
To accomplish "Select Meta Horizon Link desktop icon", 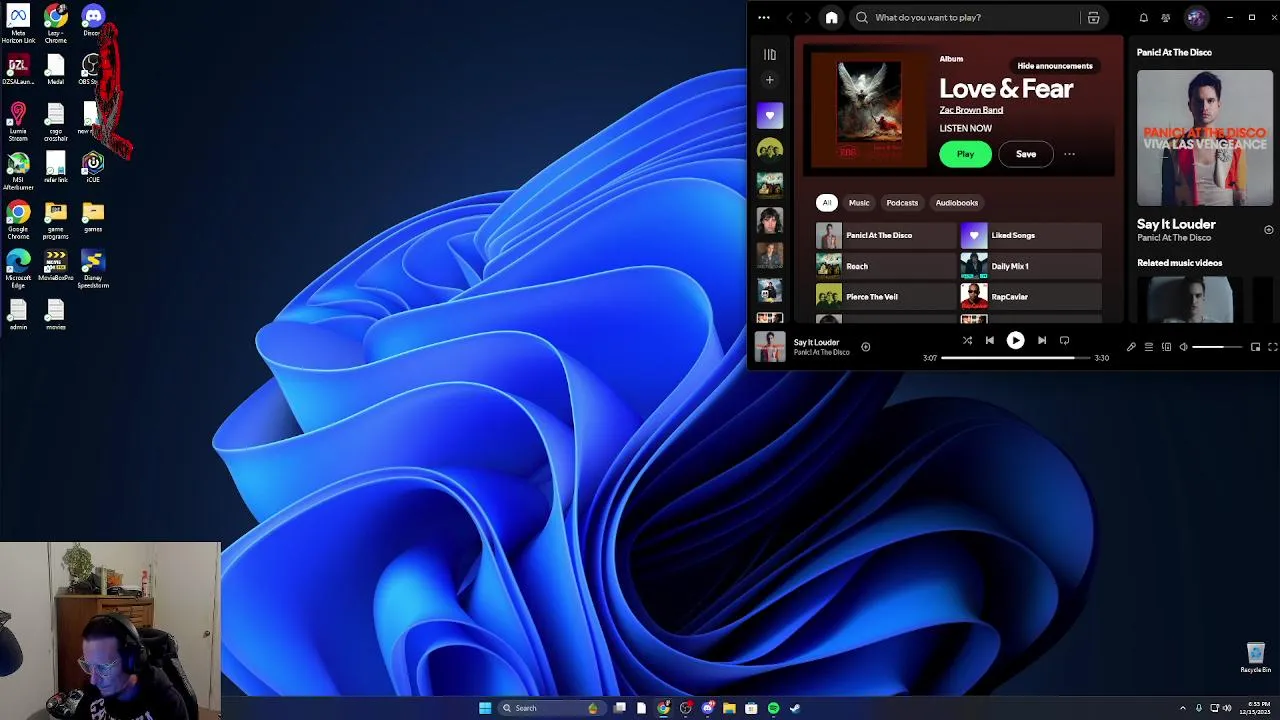I will [18, 24].
